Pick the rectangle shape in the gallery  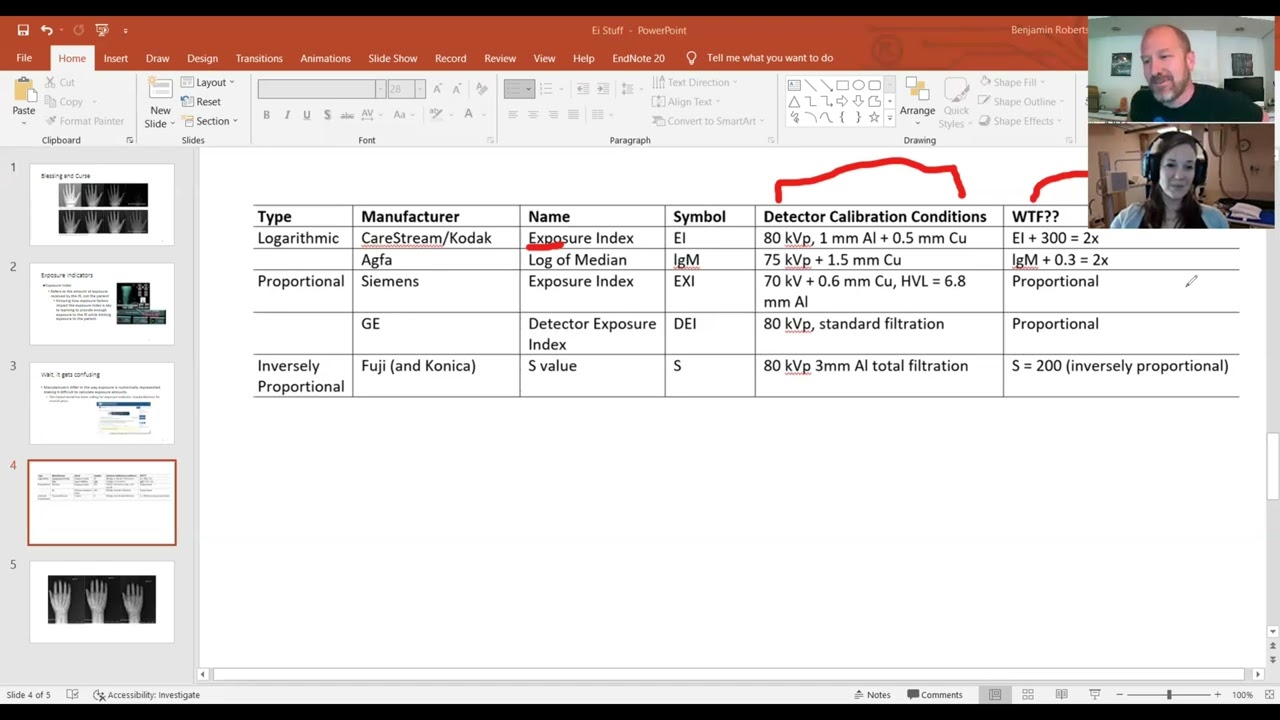(x=842, y=86)
